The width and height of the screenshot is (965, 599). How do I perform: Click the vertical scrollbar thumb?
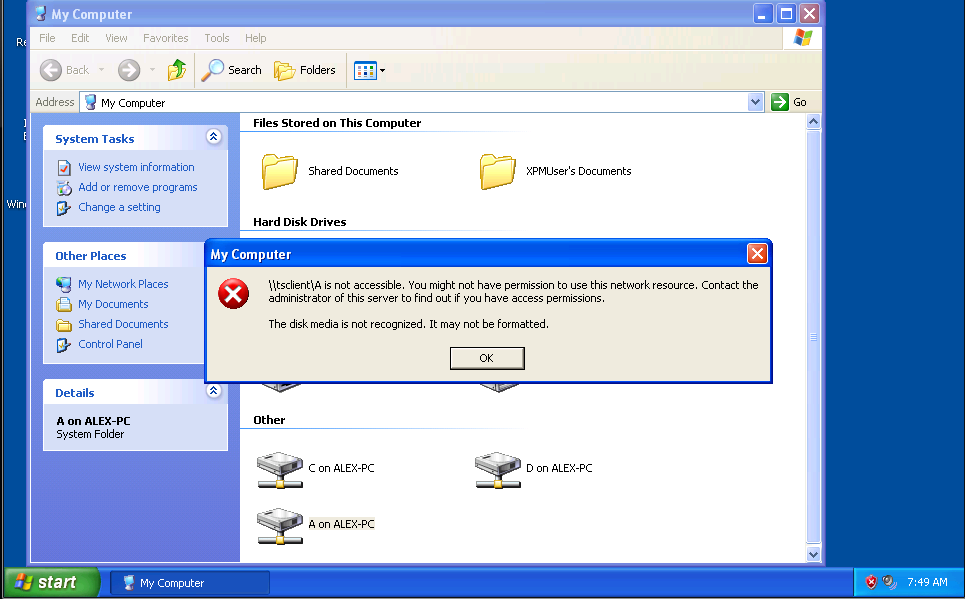pos(813,337)
